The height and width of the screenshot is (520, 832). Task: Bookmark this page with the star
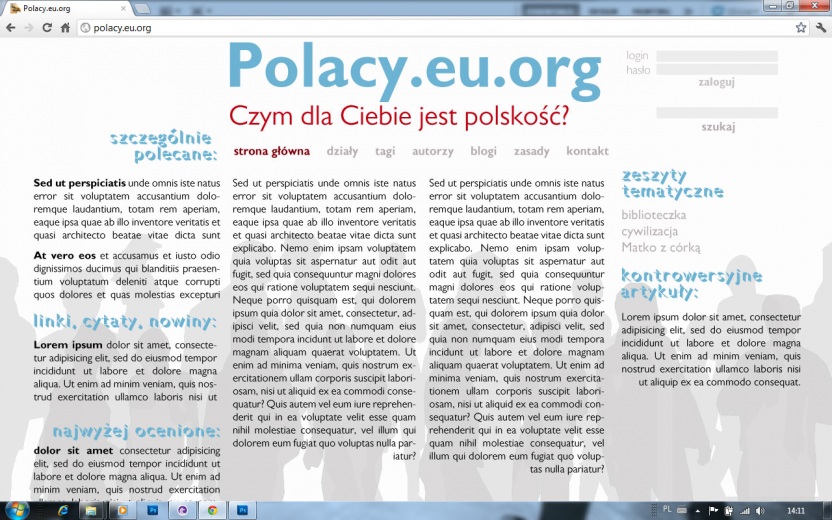point(800,28)
